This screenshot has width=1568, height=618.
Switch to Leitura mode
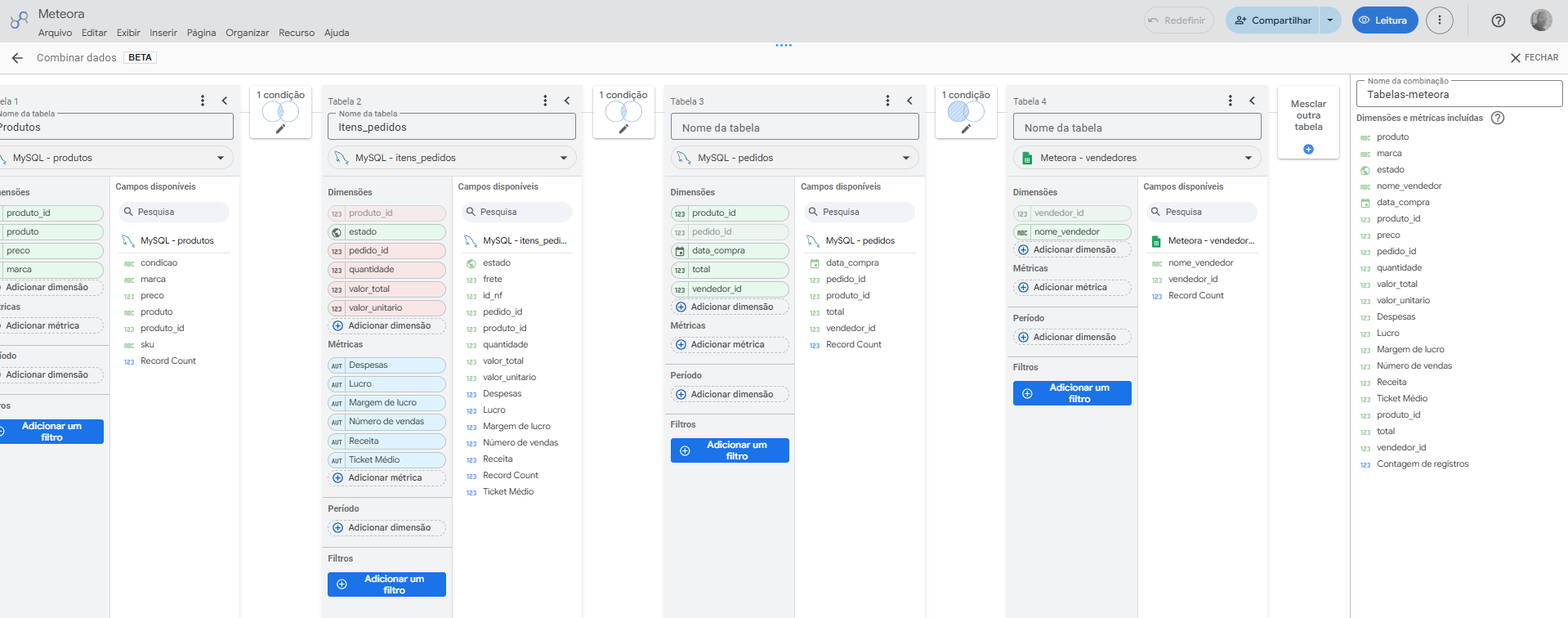(1385, 20)
